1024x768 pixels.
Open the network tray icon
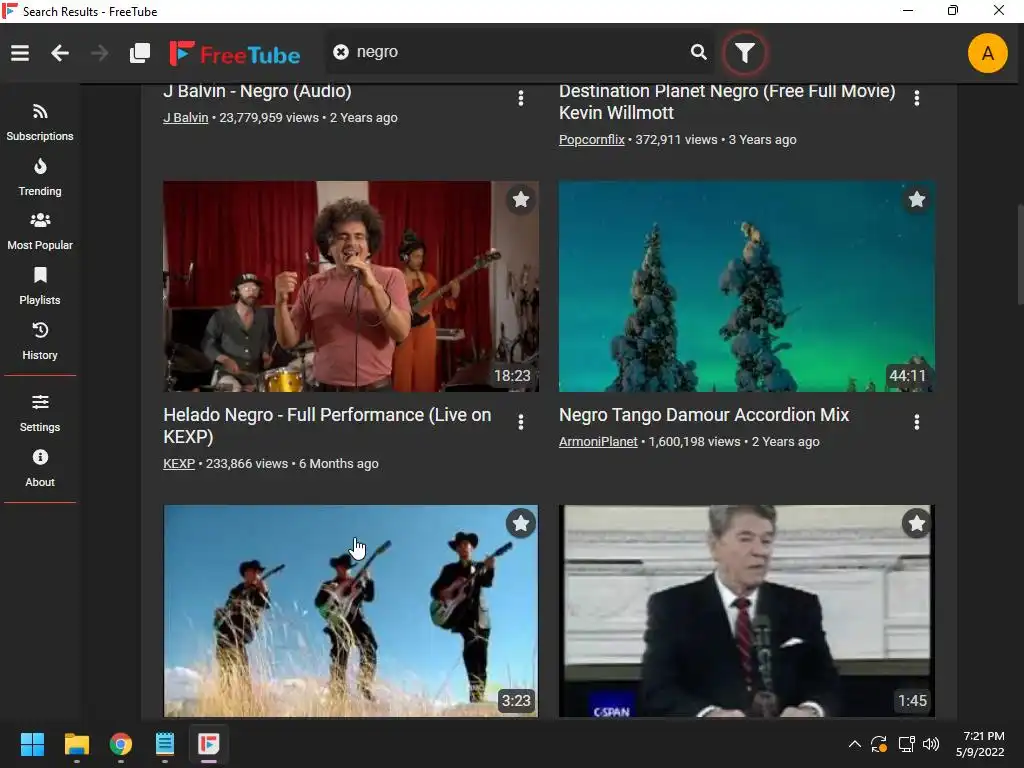(906, 744)
